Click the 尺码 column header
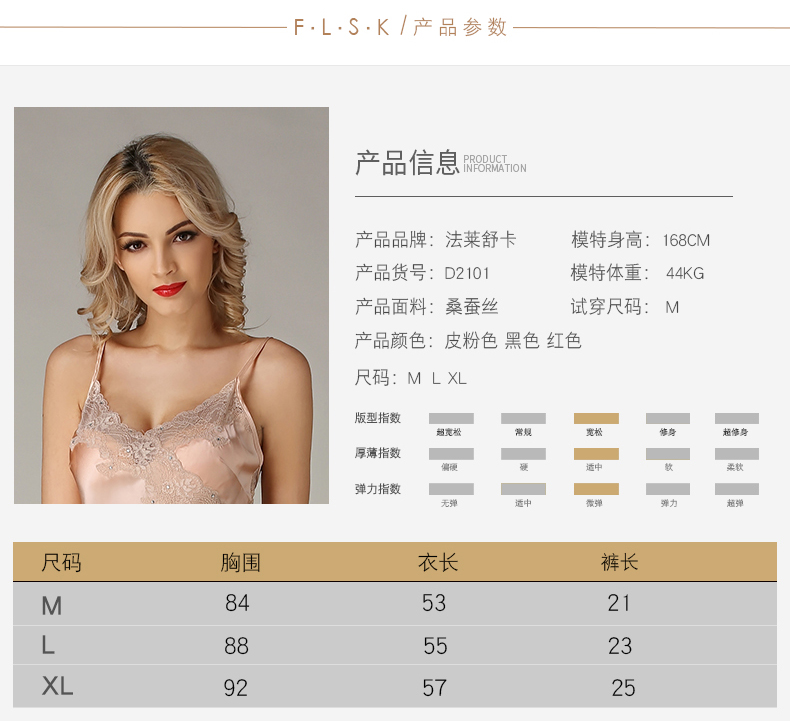 pyautogui.click(x=61, y=562)
